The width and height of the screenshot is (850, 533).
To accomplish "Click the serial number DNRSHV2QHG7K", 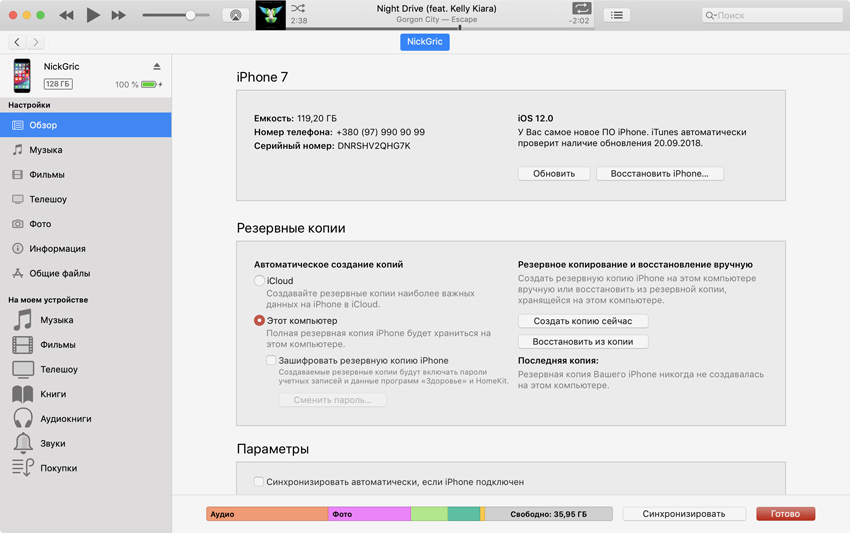I will [374, 146].
